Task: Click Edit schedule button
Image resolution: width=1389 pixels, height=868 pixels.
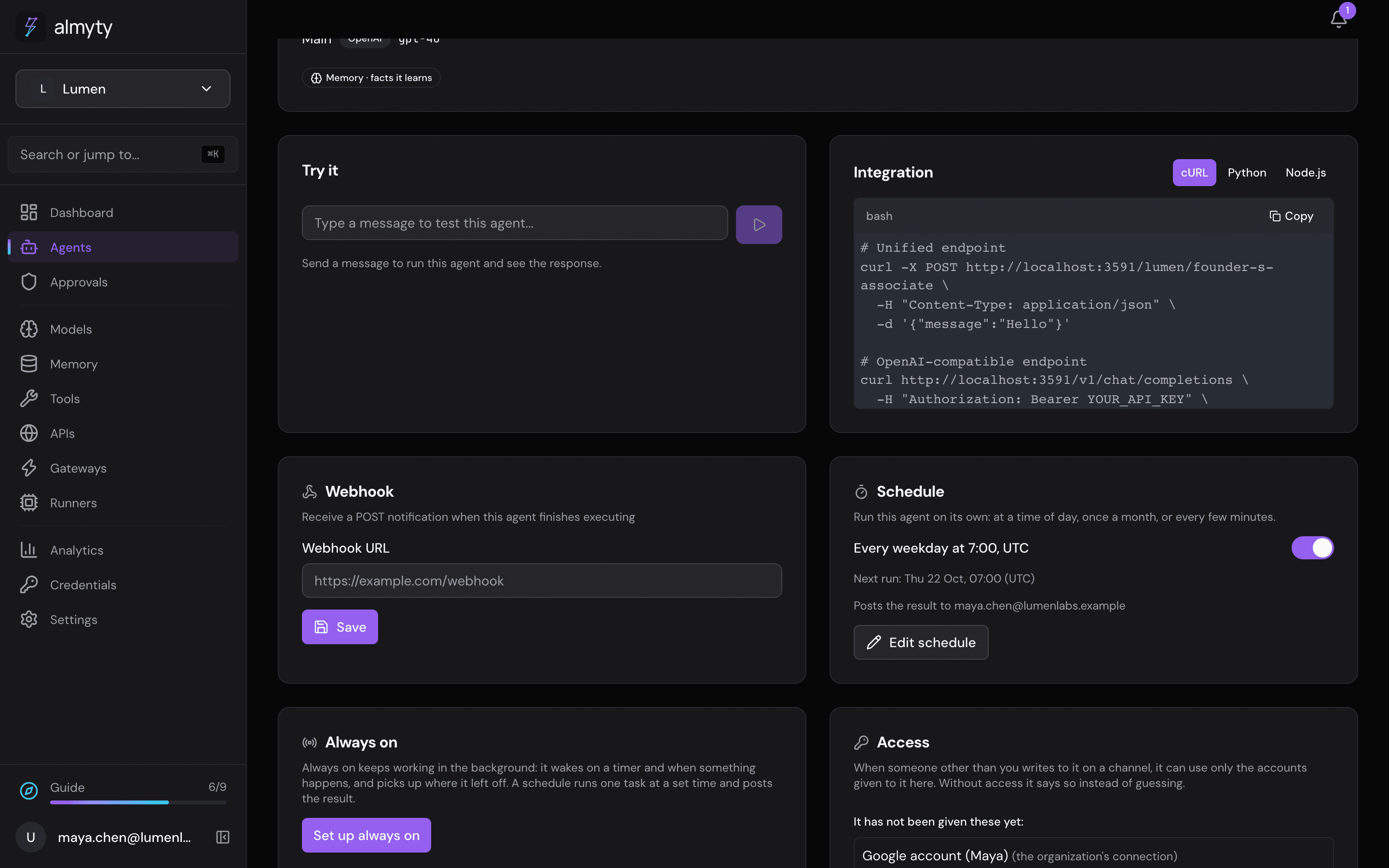Action: pyautogui.click(x=921, y=642)
